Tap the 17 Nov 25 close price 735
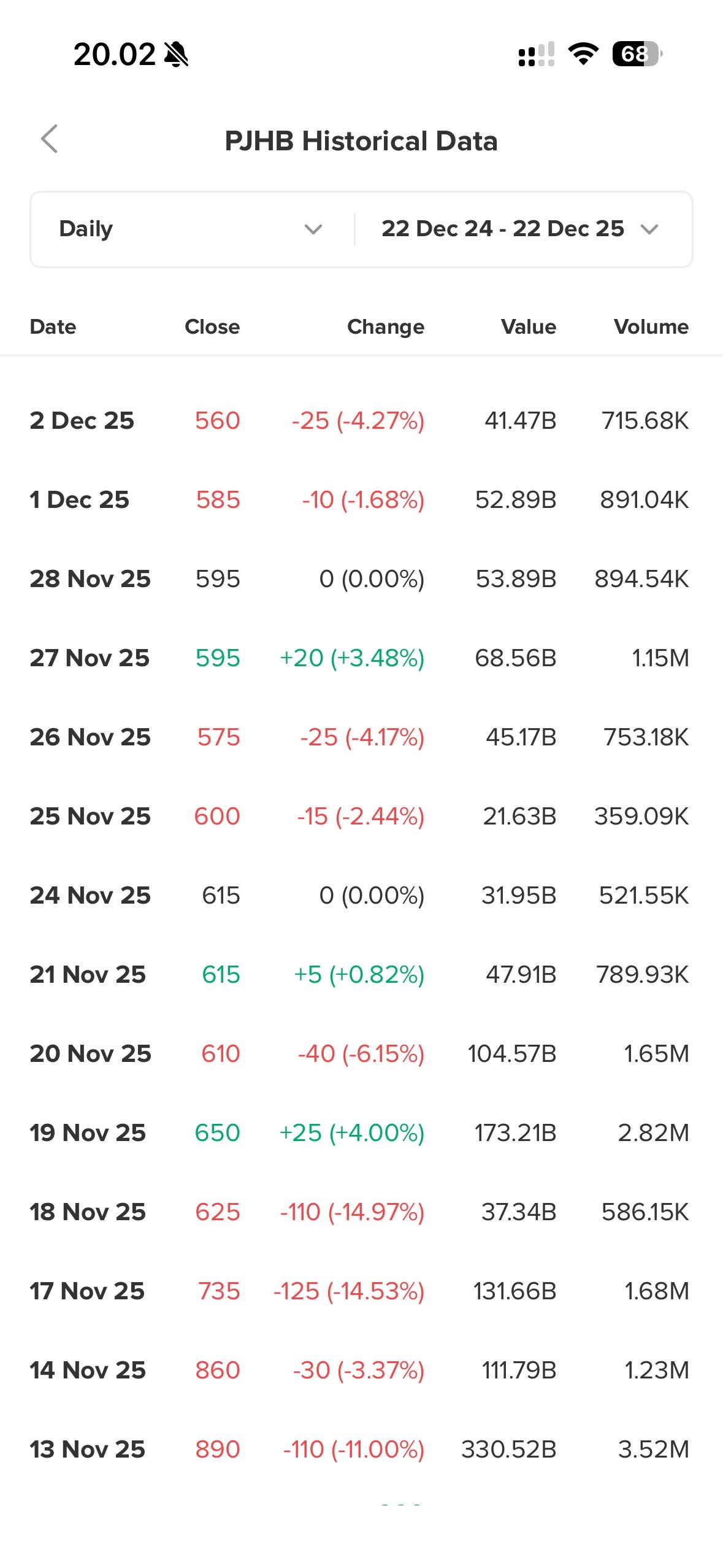 coord(219,1291)
